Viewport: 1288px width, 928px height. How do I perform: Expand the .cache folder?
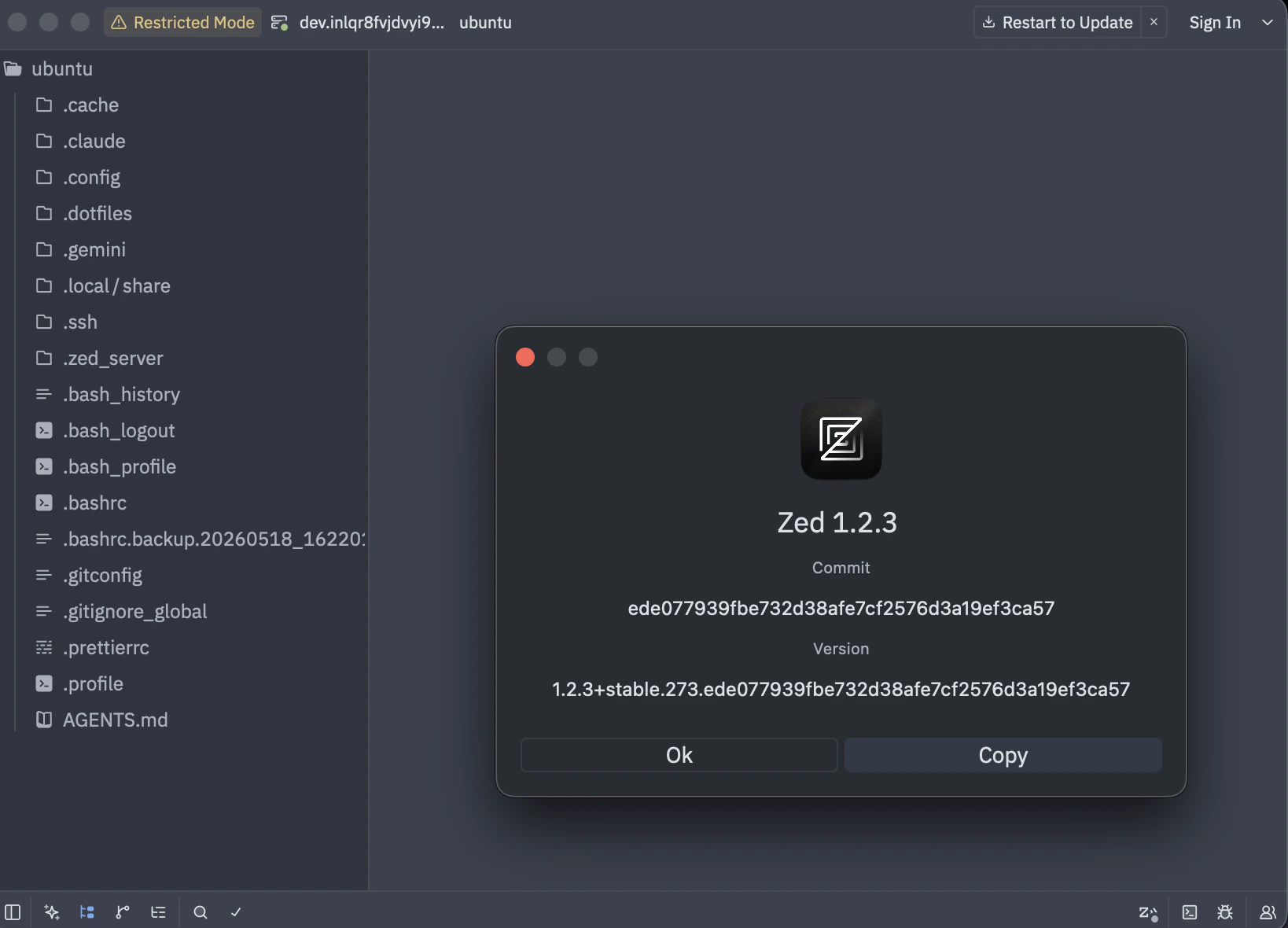[x=184, y=105]
